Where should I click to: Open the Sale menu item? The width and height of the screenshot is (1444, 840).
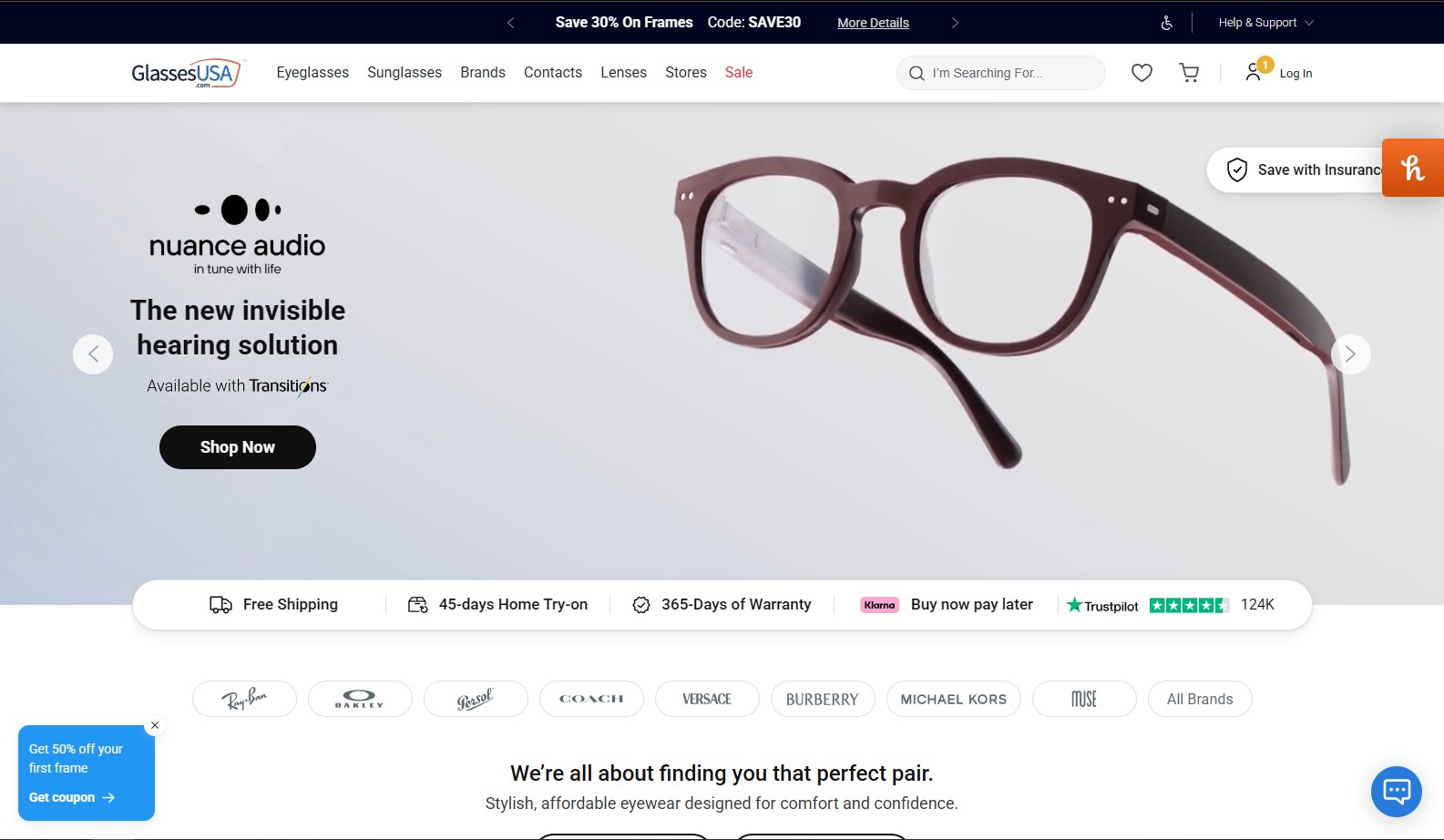click(x=739, y=73)
